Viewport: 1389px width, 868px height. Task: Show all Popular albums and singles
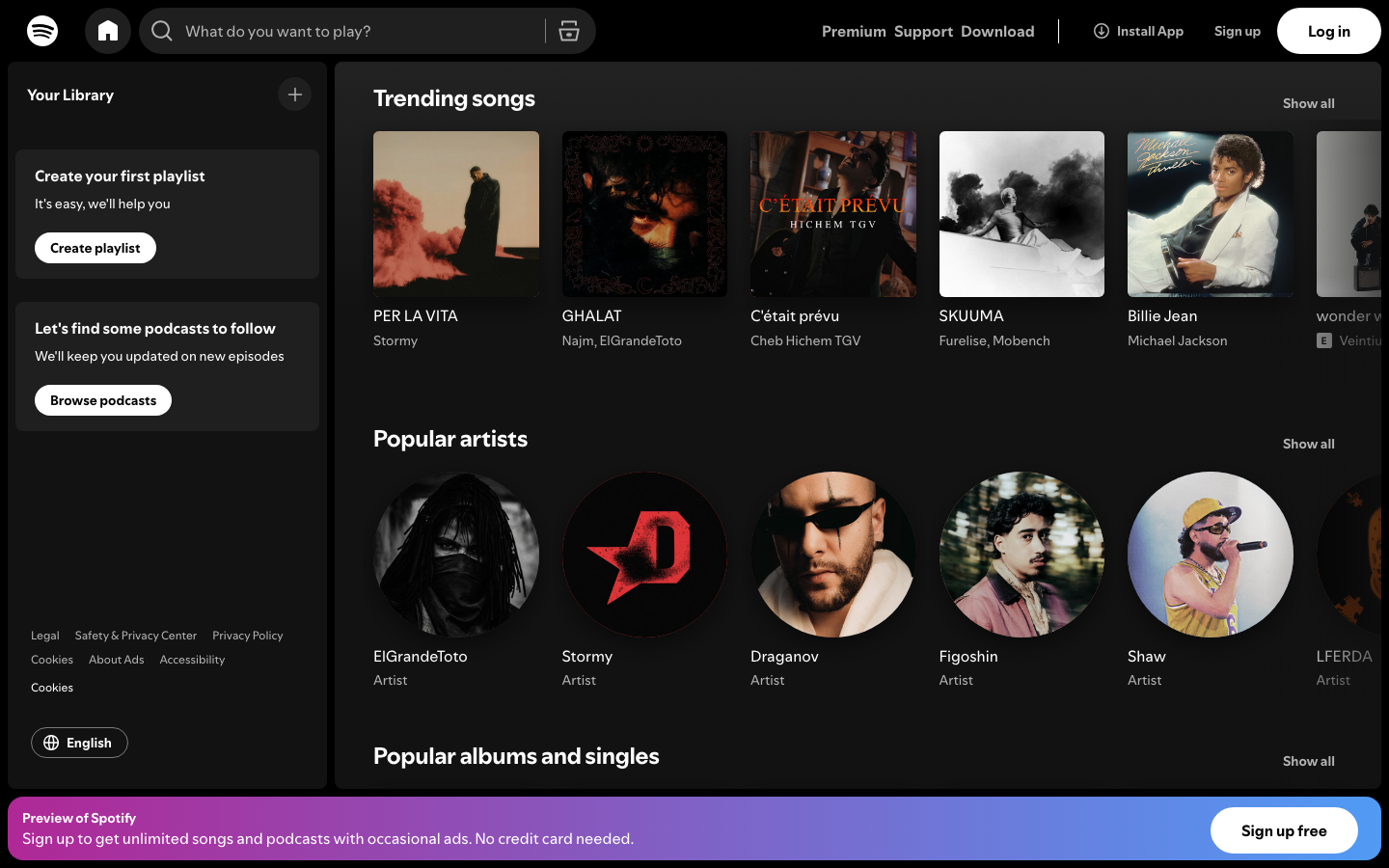(1308, 761)
